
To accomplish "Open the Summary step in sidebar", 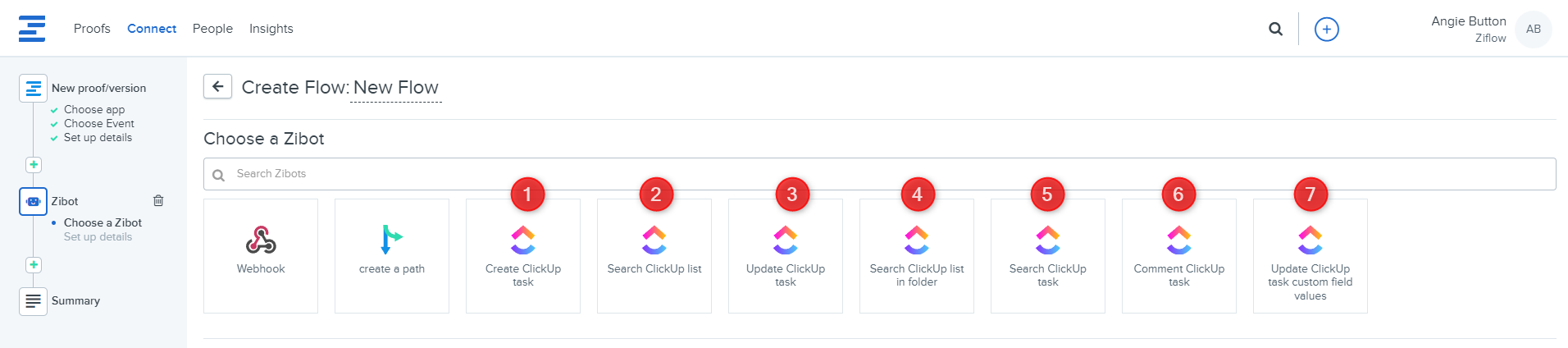I will (75, 301).
